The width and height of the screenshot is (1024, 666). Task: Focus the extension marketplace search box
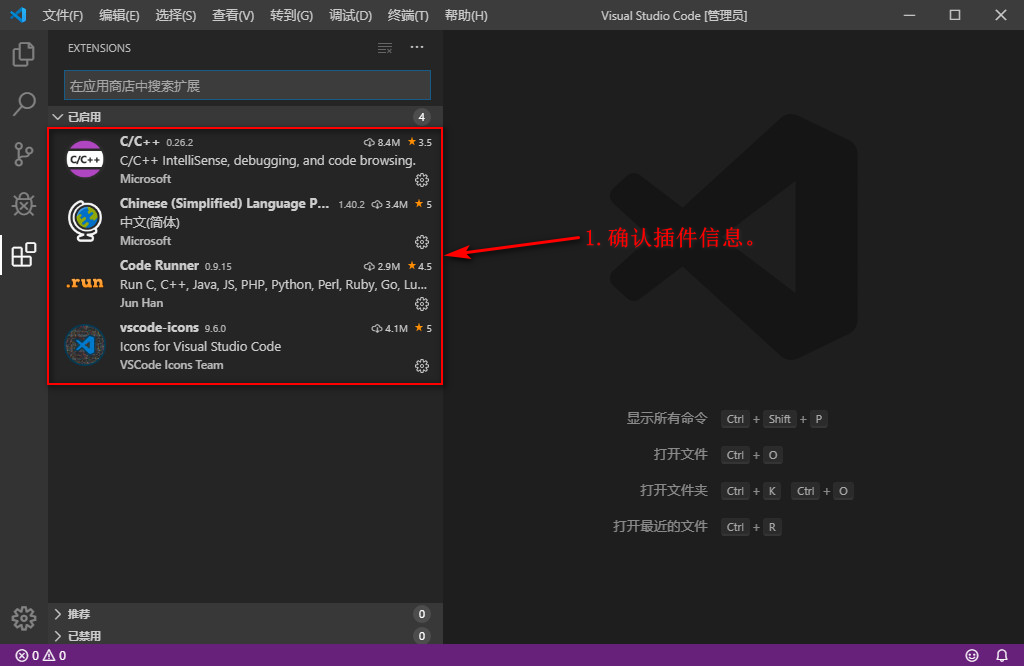point(248,86)
